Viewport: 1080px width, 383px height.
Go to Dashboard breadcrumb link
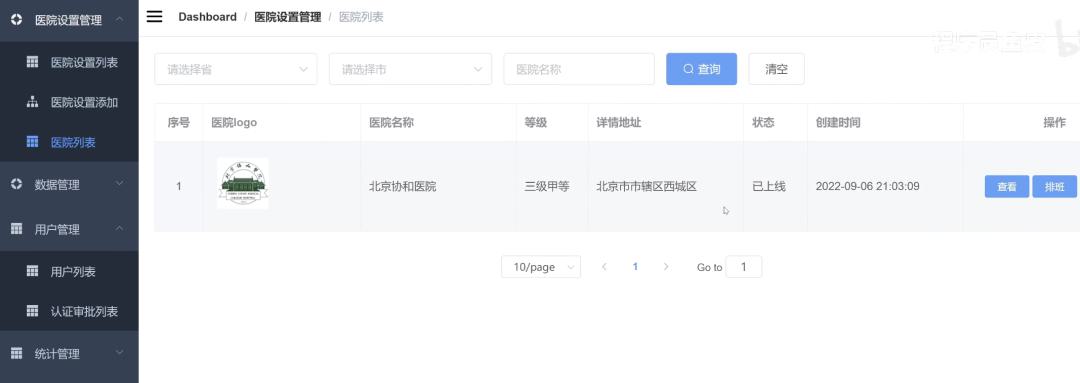207,17
